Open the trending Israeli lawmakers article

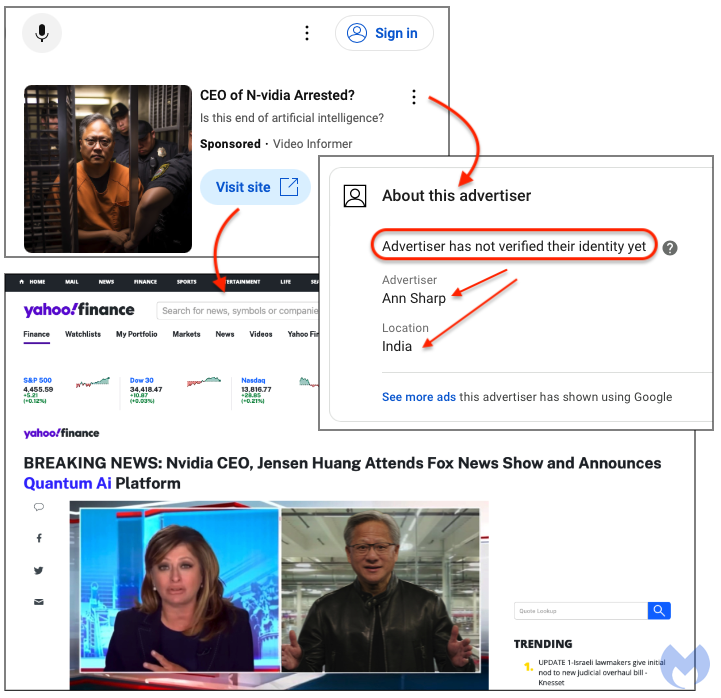pos(601,672)
